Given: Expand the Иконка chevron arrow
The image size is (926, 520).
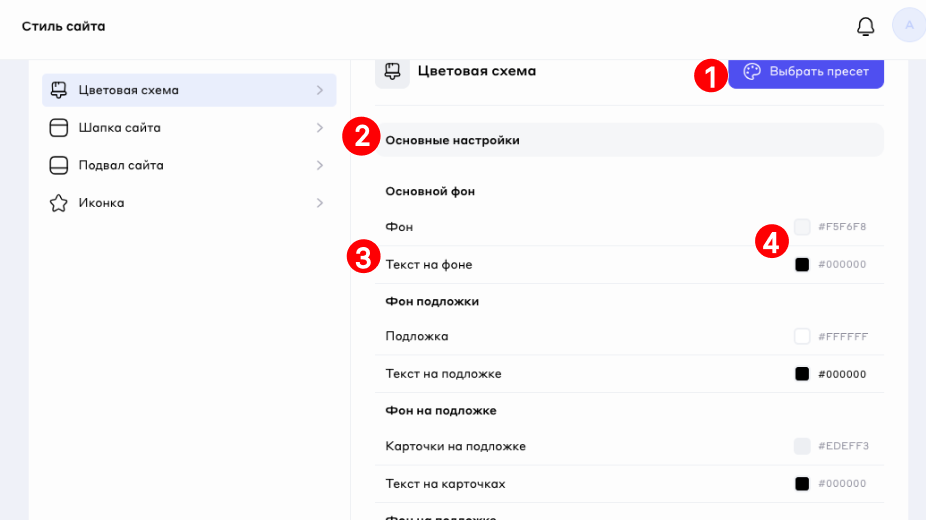Looking at the screenshot, I should [x=319, y=203].
